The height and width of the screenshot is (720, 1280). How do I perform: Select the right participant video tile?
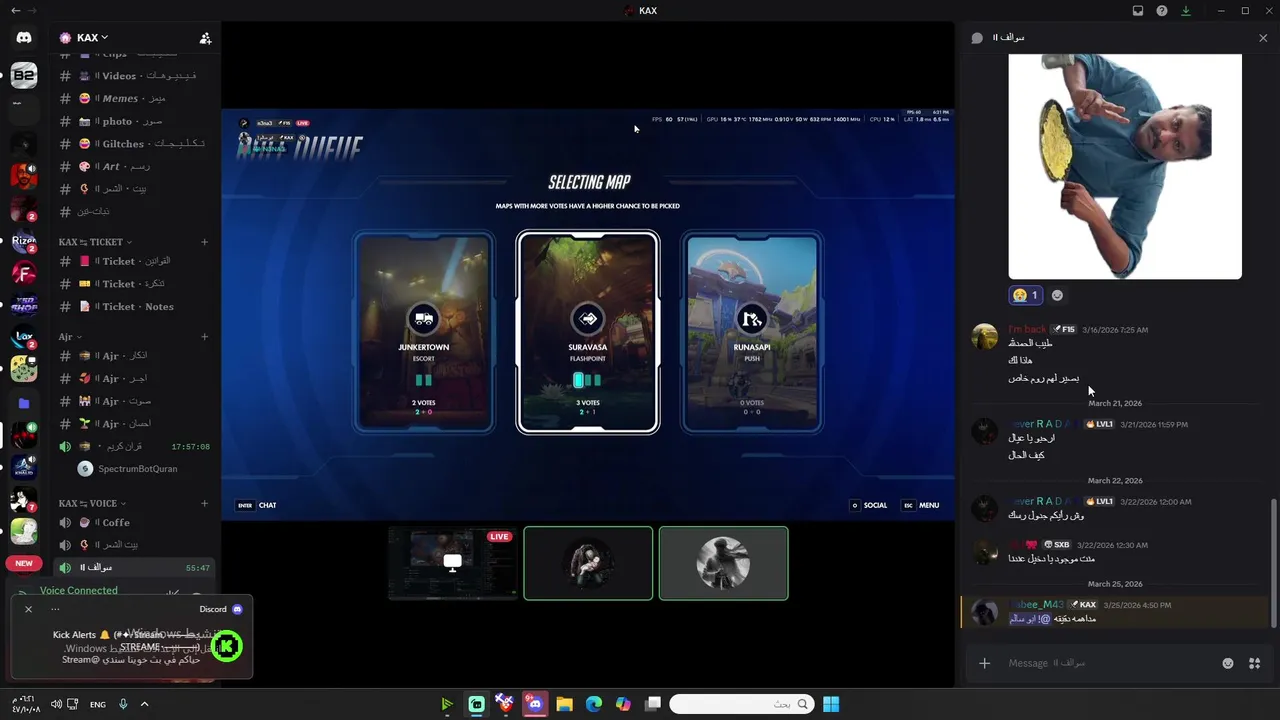point(723,563)
